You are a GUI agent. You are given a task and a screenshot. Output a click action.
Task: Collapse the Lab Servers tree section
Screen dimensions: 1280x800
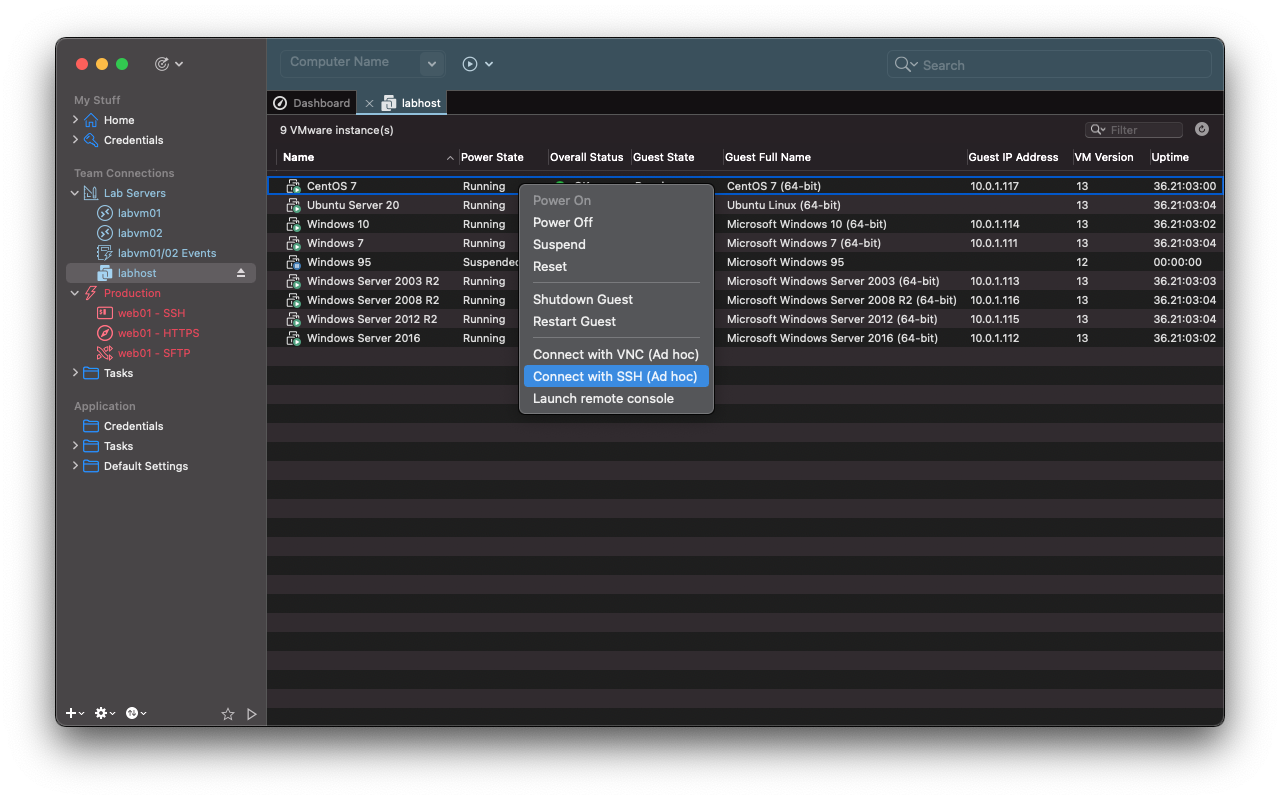pyautogui.click(x=75, y=192)
